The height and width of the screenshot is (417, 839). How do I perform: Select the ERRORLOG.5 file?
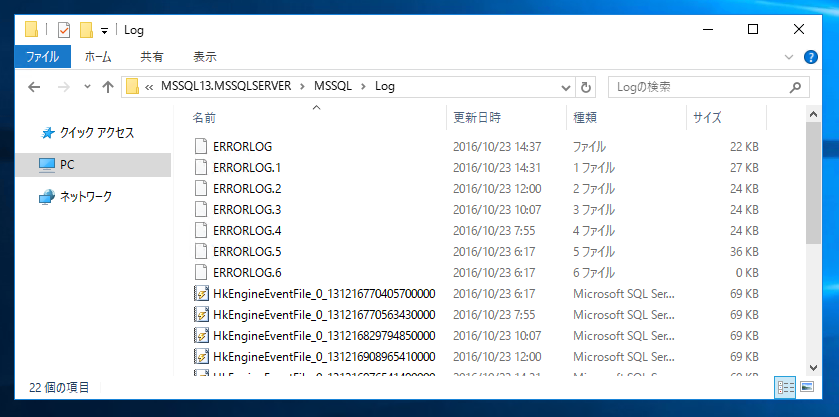coord(247,252)
